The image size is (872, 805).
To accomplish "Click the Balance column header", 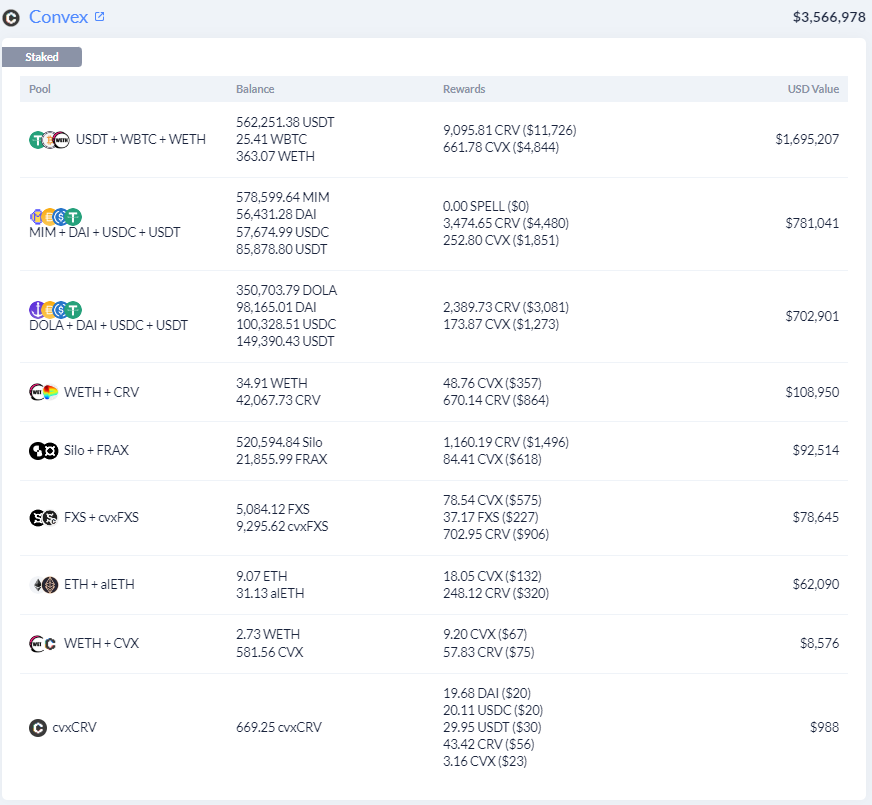I will (x=255, y=89).
